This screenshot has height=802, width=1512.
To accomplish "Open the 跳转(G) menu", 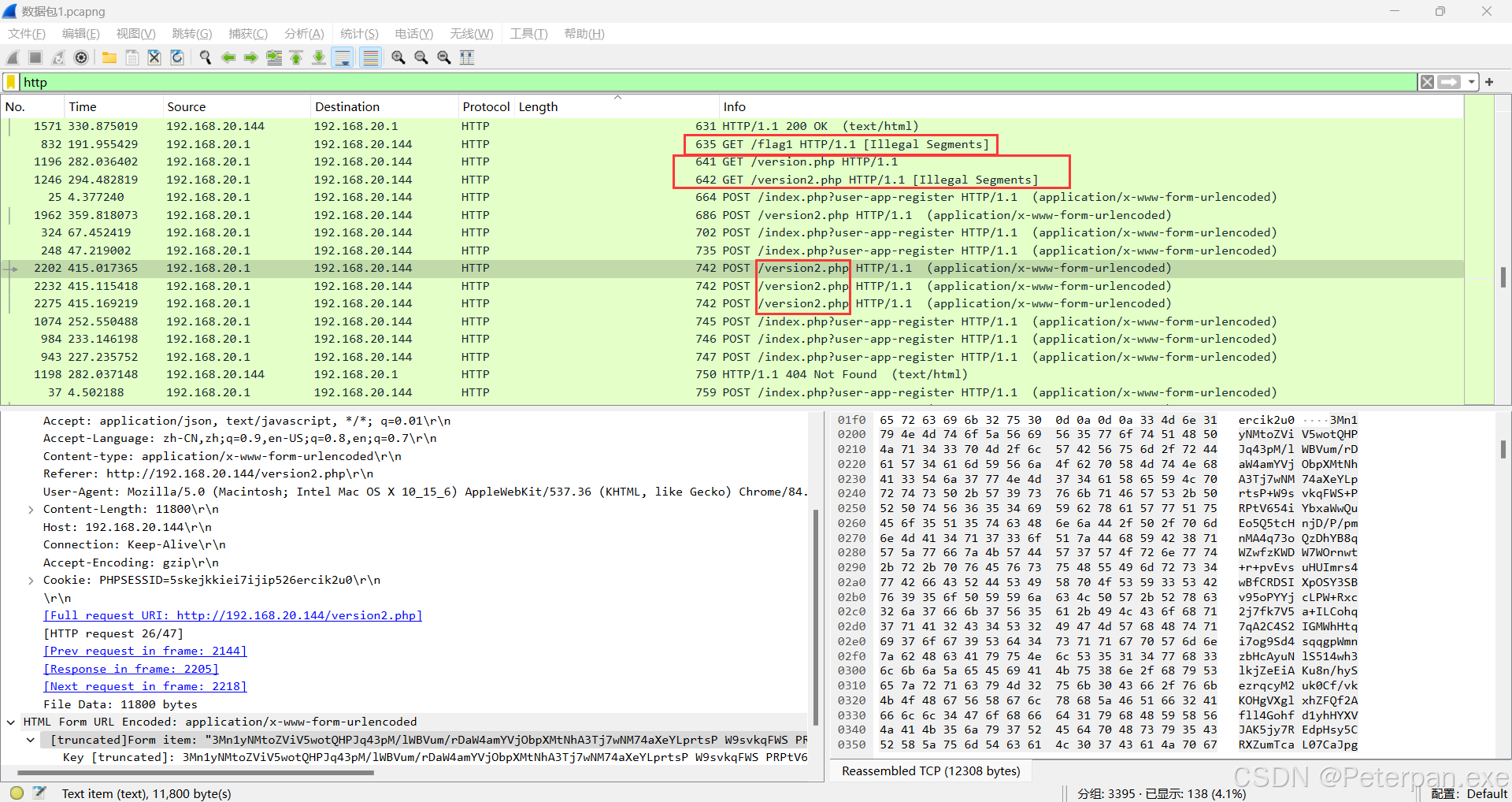I will click(192, 34).
